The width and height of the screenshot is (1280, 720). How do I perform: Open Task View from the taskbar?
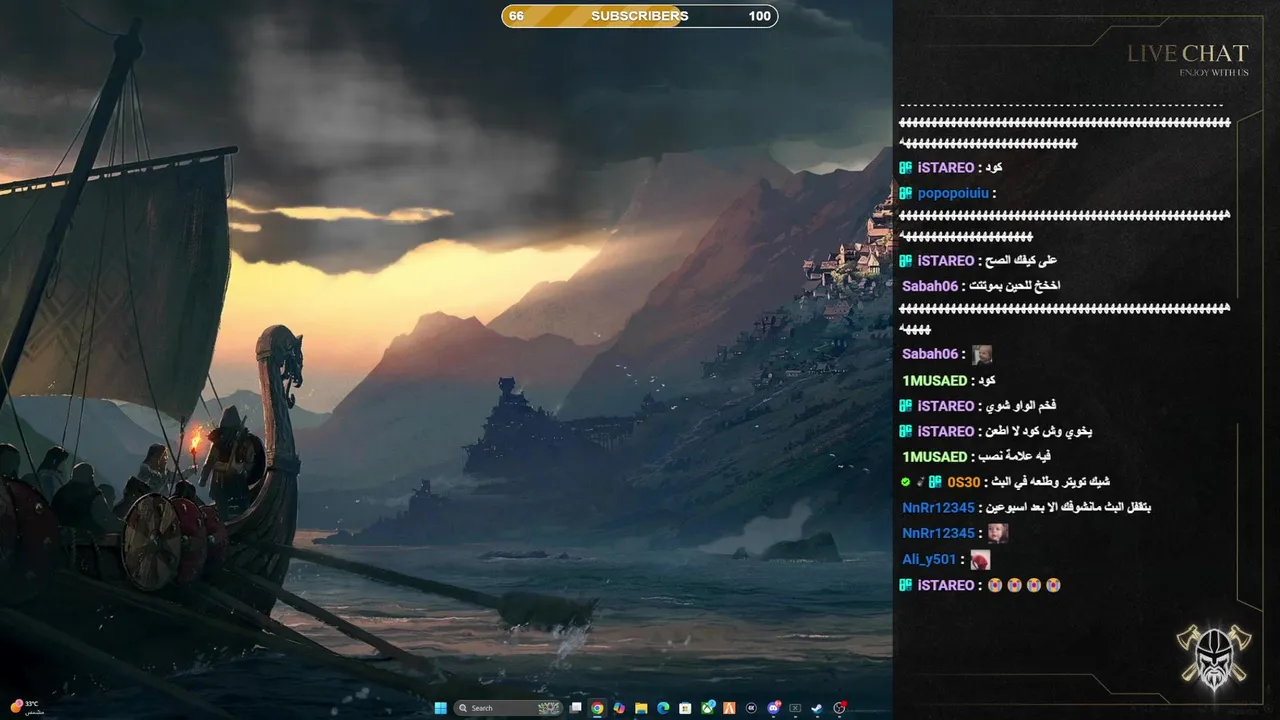tap(575, 708)
